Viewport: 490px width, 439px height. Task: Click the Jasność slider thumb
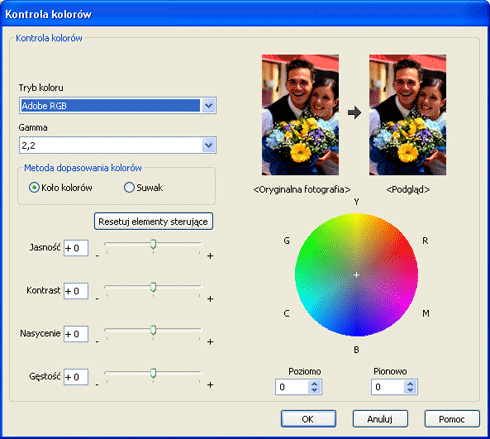coord(153,244)
